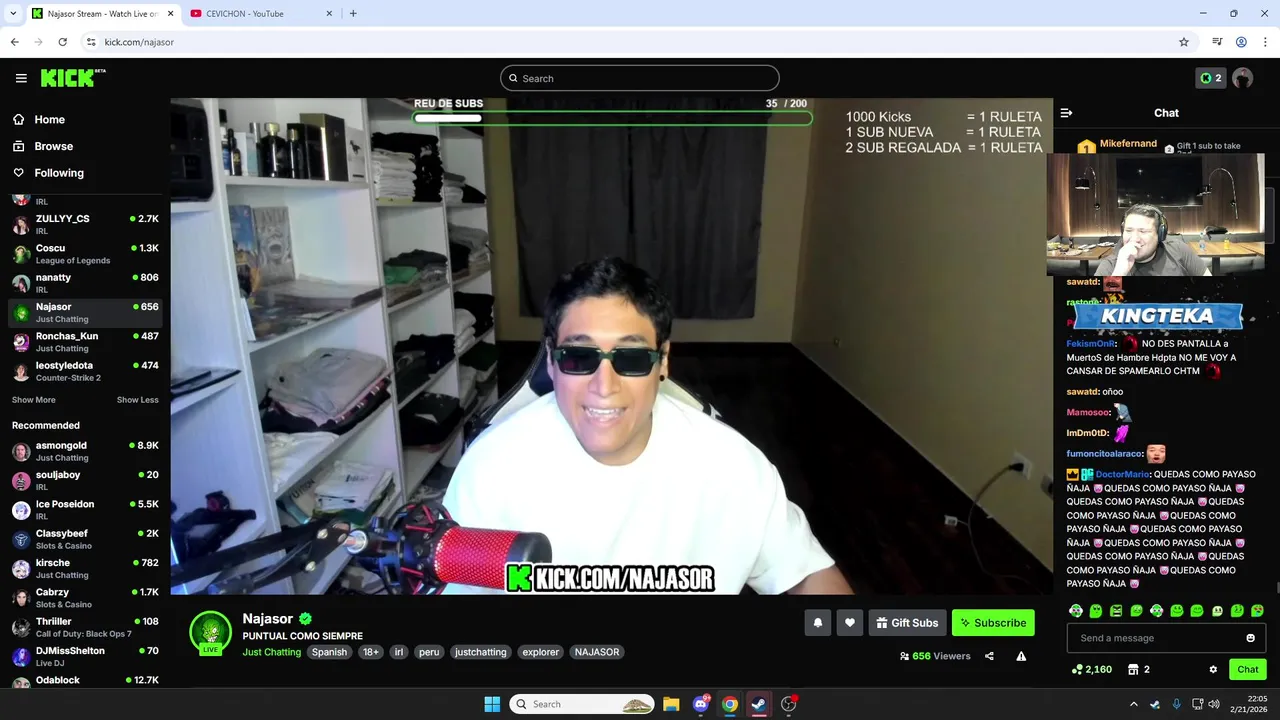Viewport: 1280px width, 720px height.
Task: Toggle the notification bell for Najasor
Action: [x=818, y=623]
